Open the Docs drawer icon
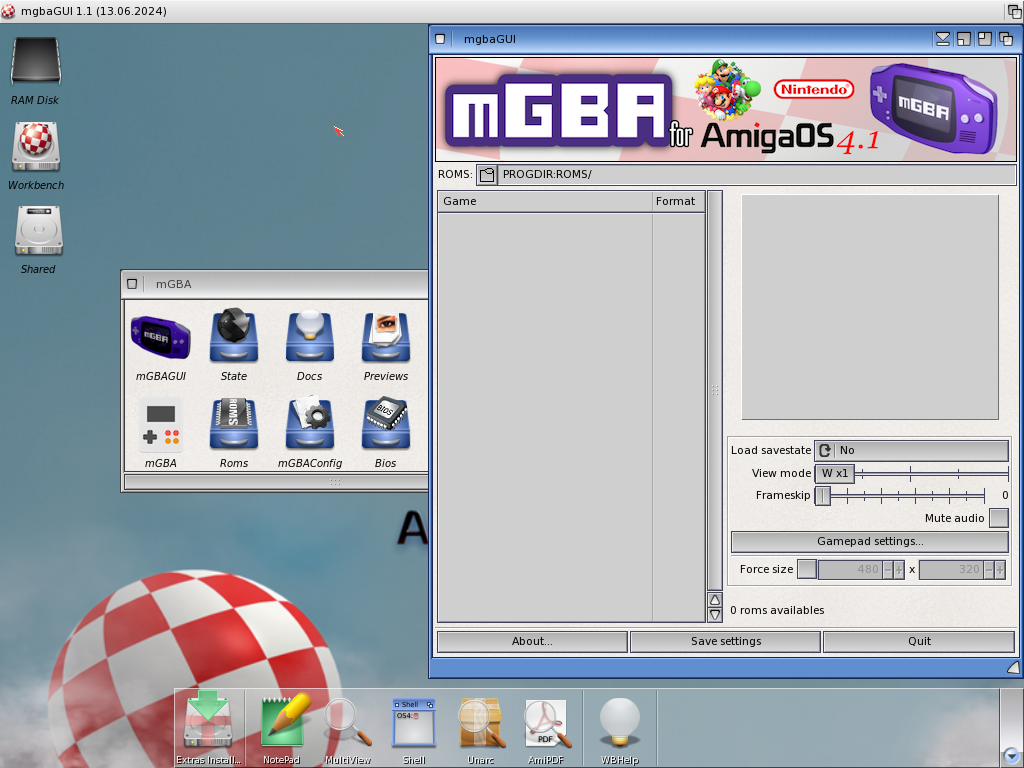 point(310,338)
